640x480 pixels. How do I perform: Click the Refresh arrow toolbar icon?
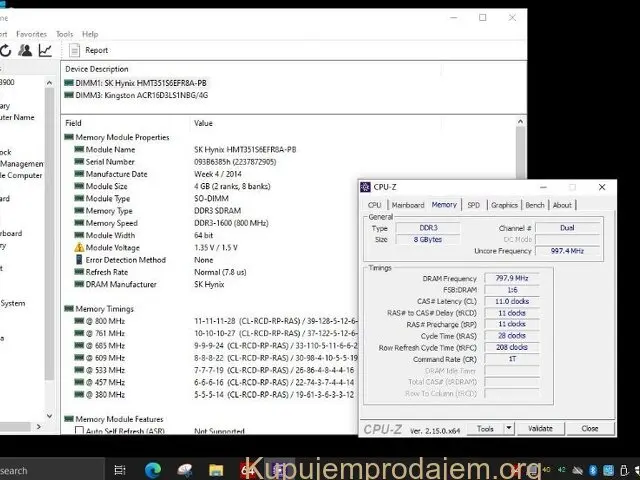[6, 50]
